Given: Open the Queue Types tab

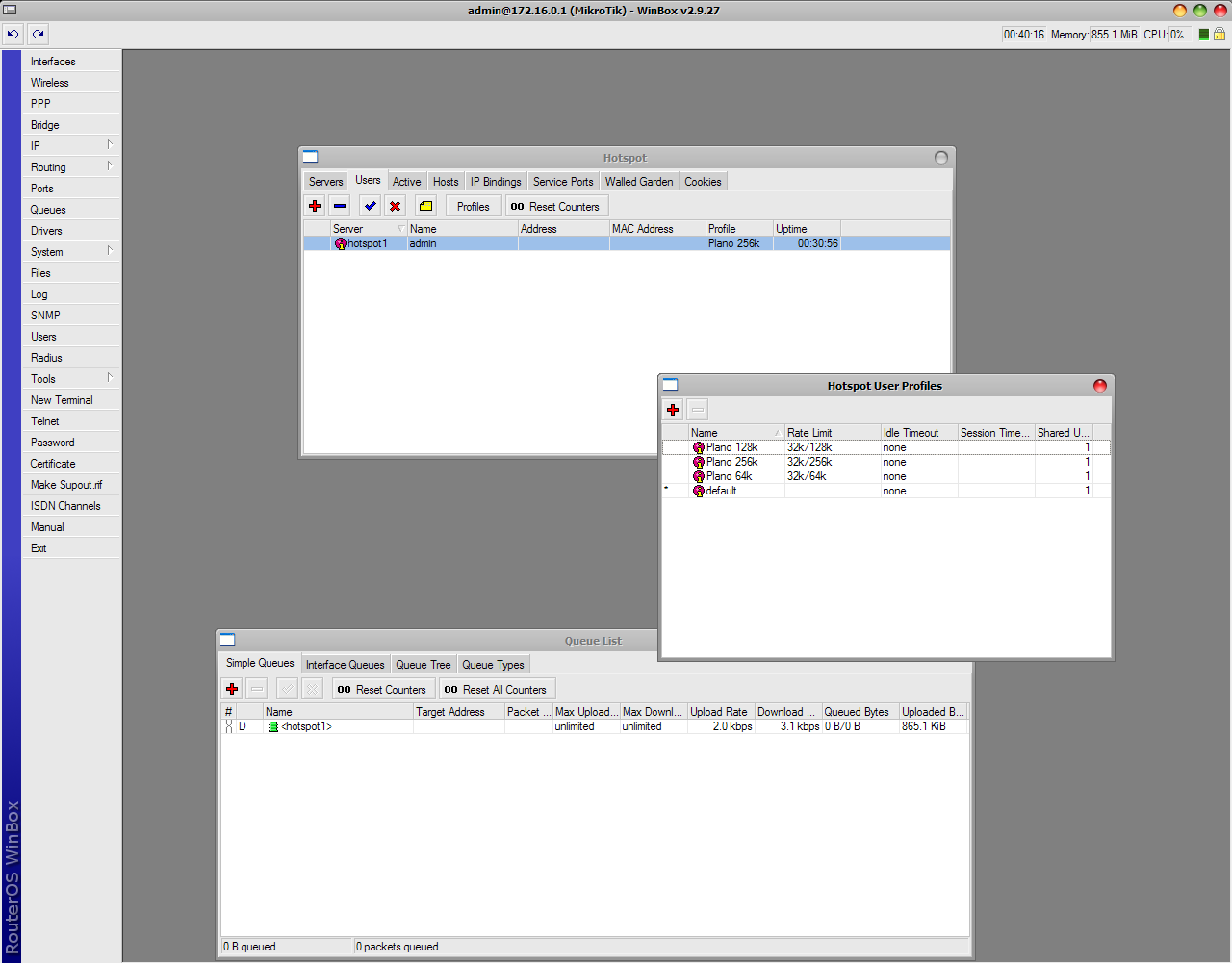Looking at the screenshot, I should click(493, 665).
